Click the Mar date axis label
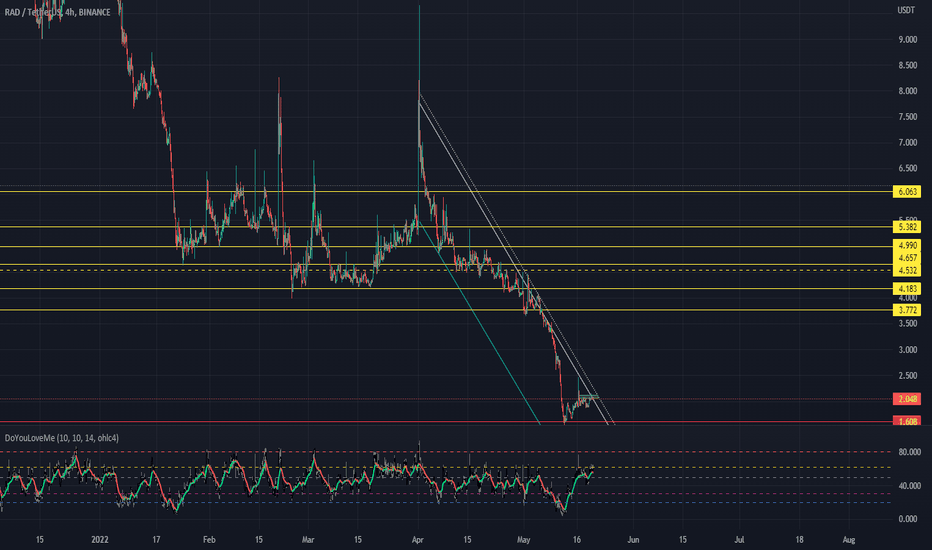This screenshot has height=550, width=932. pyautogui.click(x=307, y=540)
